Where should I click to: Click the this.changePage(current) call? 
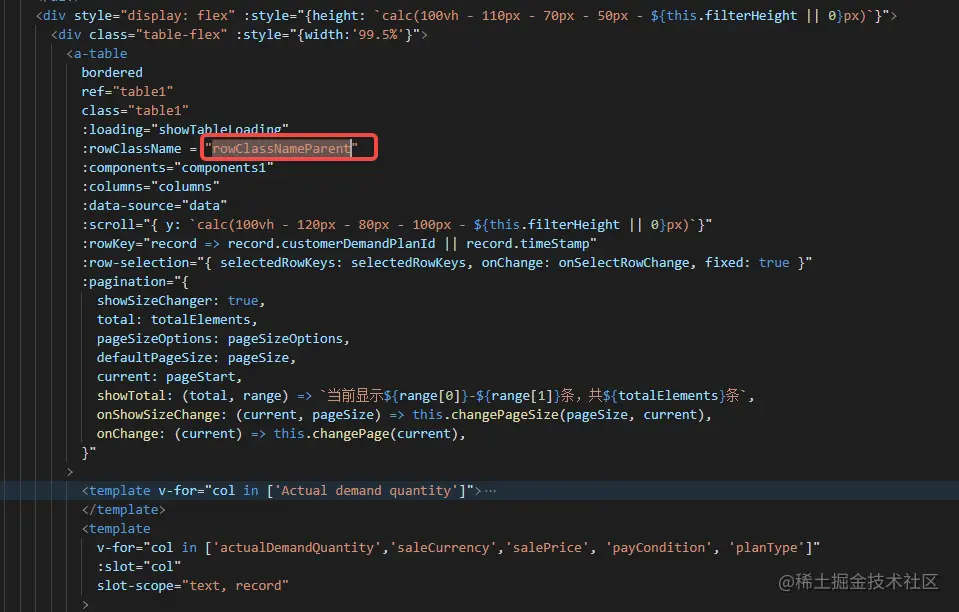pyautogui.click(x=366, y=433)
